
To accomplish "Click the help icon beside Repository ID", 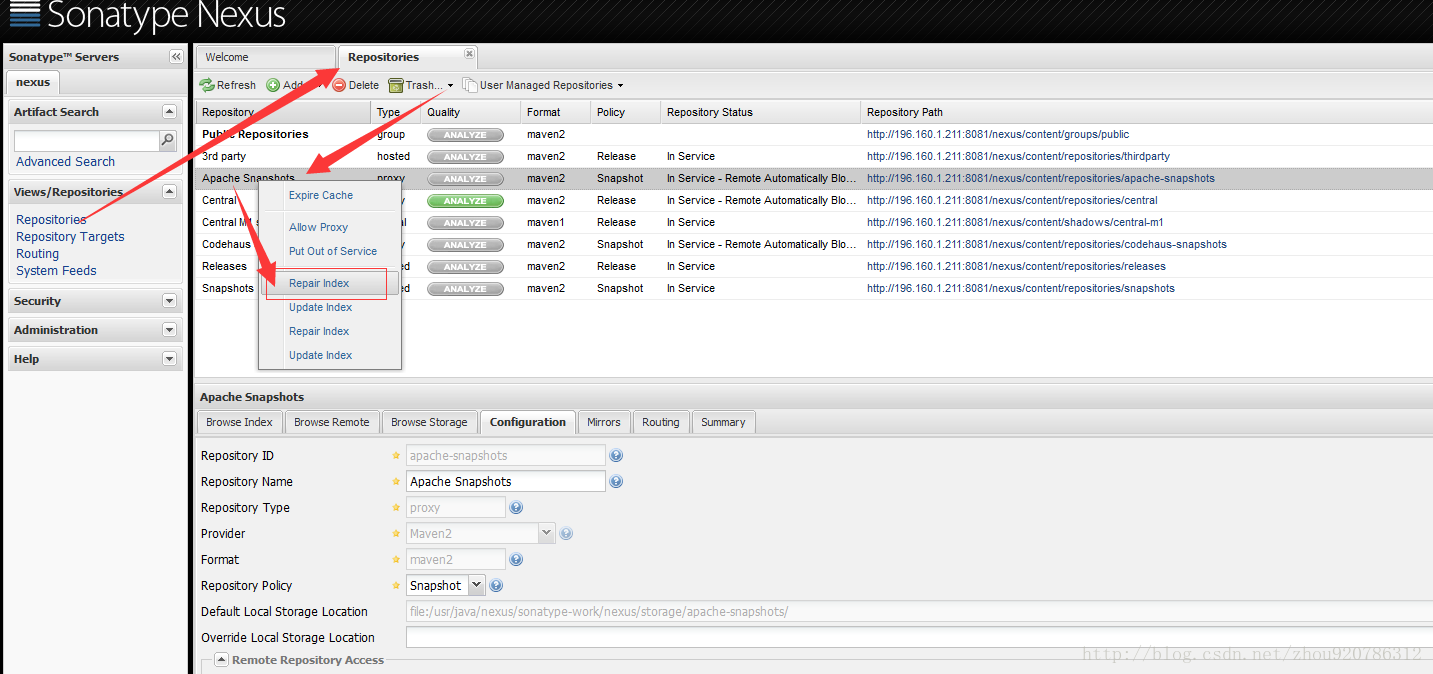I will coord(616,455).
